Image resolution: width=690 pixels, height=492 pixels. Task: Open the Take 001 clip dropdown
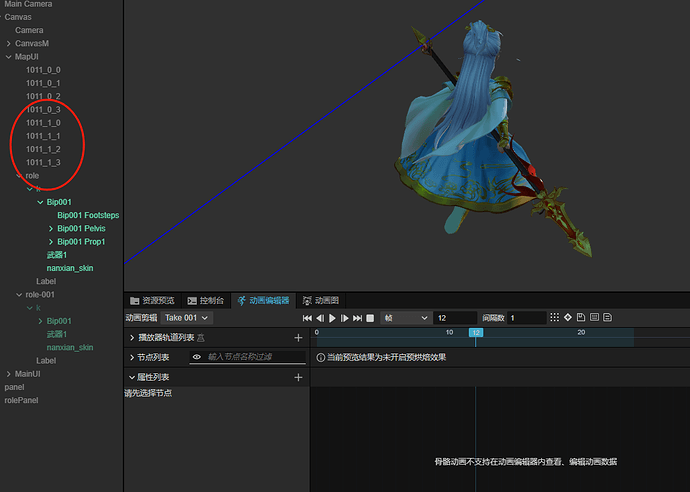point(187,318)
